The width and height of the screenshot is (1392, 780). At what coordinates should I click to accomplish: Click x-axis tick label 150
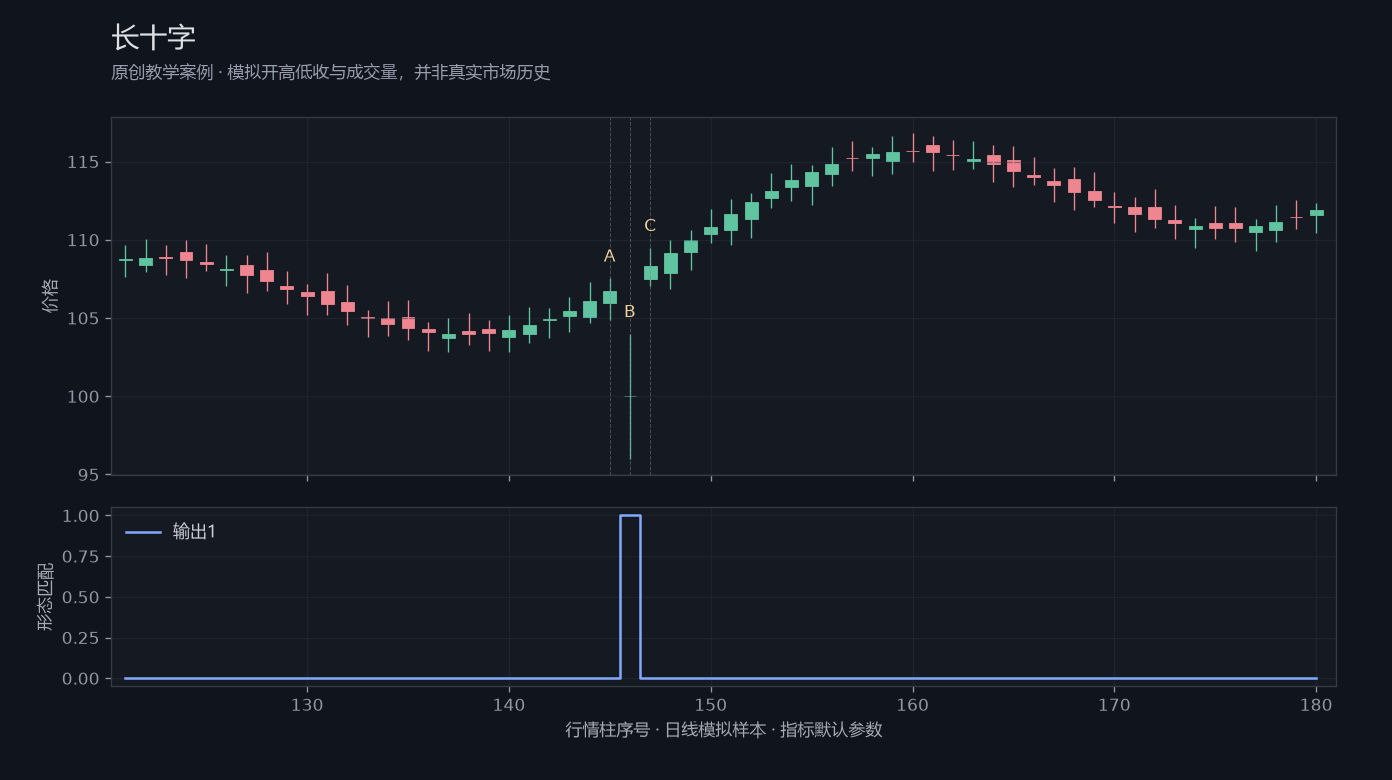711,704
